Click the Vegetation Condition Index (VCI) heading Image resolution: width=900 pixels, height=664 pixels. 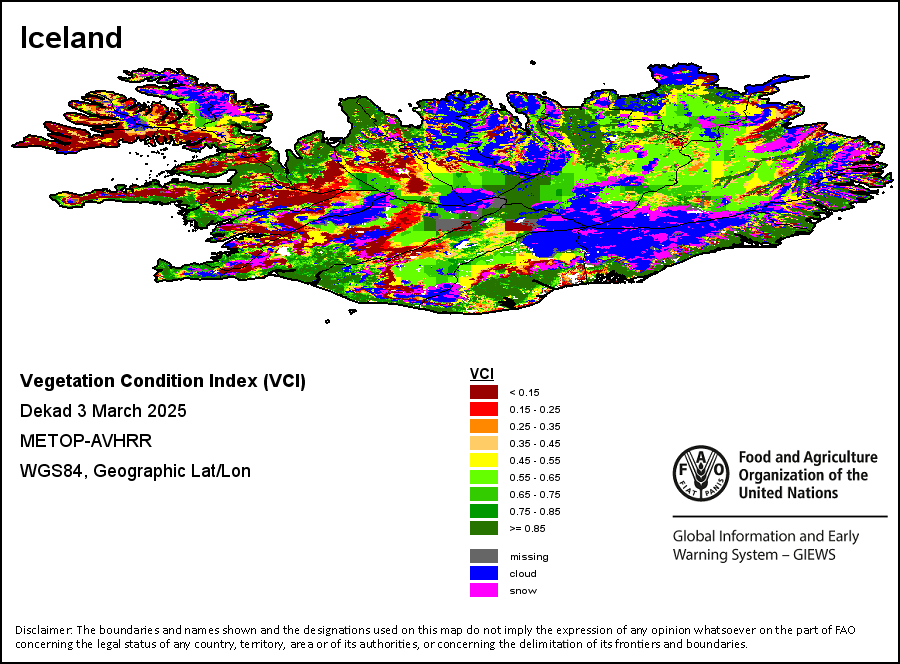tap(163, 381)
